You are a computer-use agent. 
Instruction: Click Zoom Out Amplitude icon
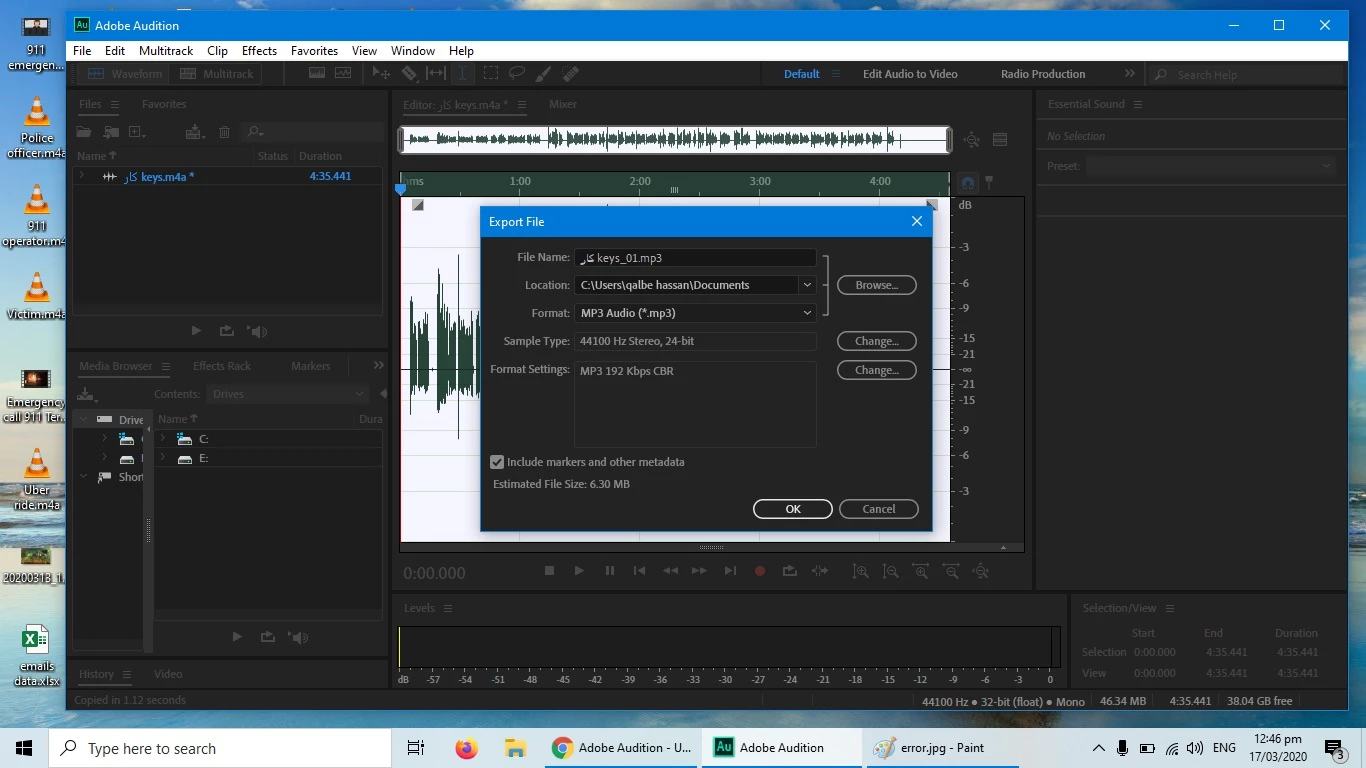890,571
